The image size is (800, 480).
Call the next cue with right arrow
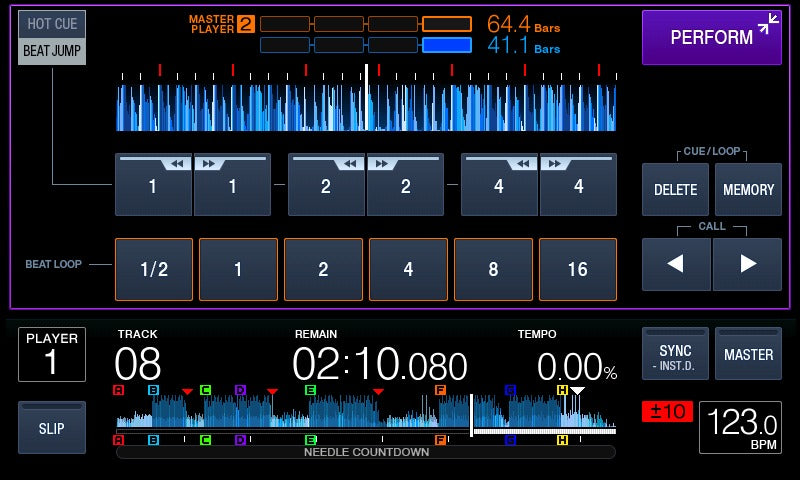747,264
